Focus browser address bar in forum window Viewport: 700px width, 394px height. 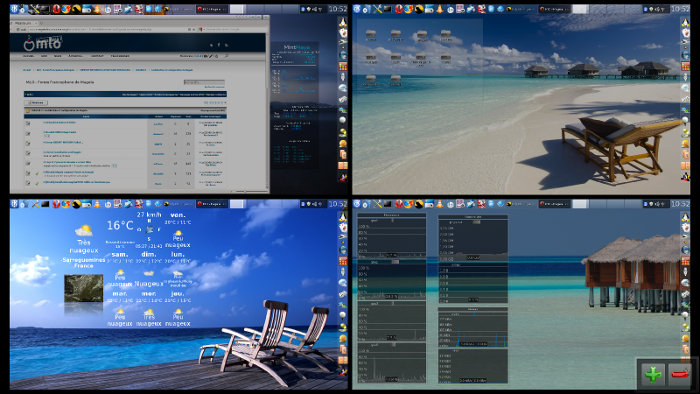point(105,29)
